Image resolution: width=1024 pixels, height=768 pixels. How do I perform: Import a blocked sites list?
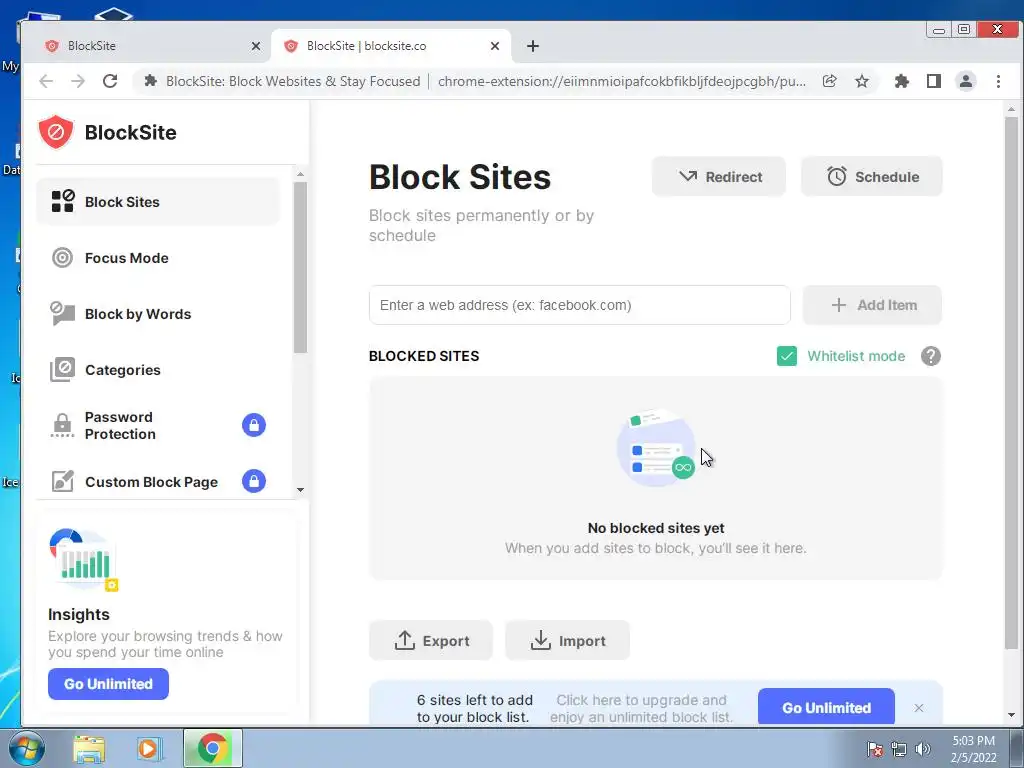pyautogui.click(x=568, y=641)
